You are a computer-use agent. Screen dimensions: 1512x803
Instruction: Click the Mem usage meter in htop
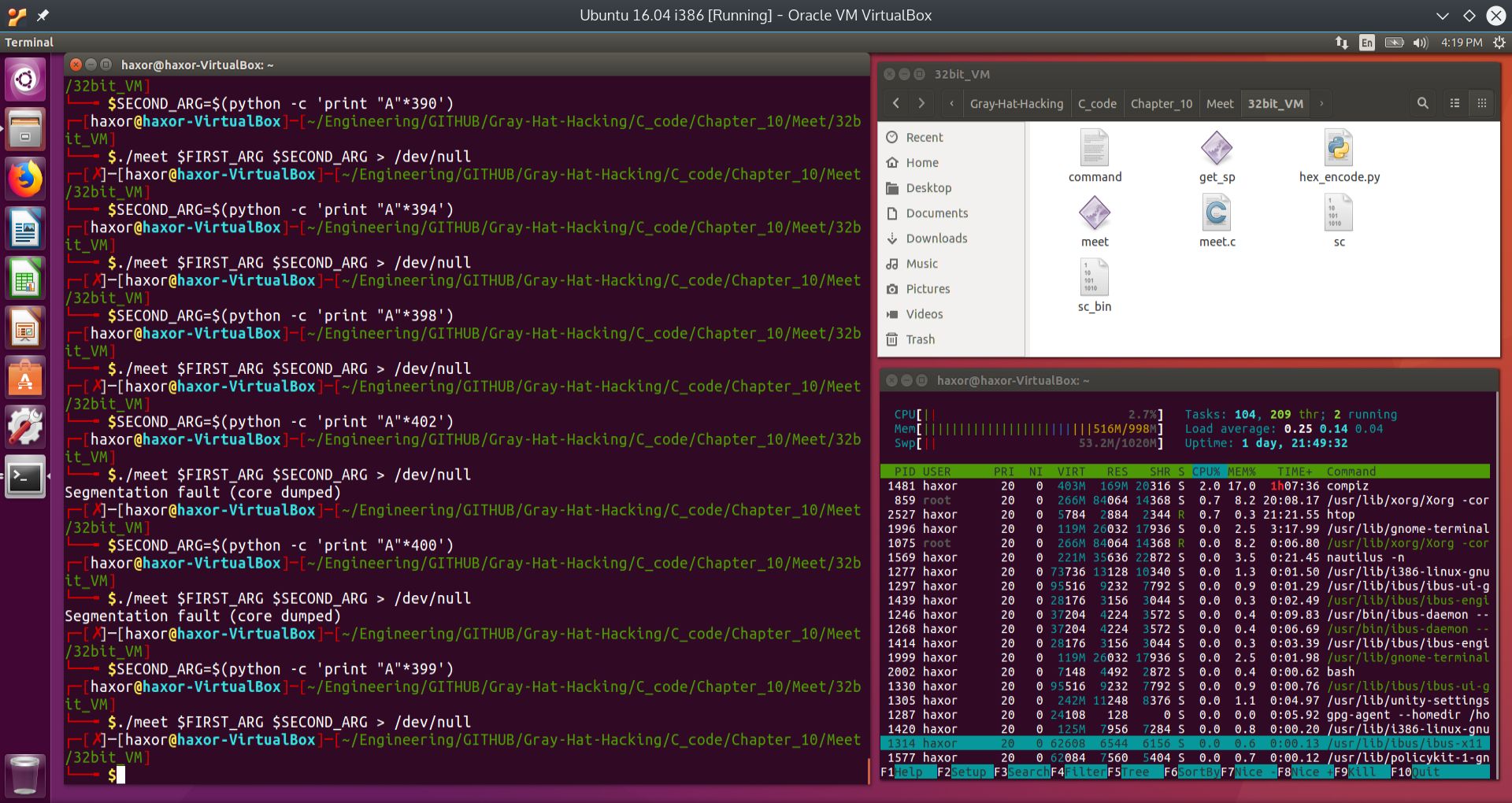[1024, 428]
